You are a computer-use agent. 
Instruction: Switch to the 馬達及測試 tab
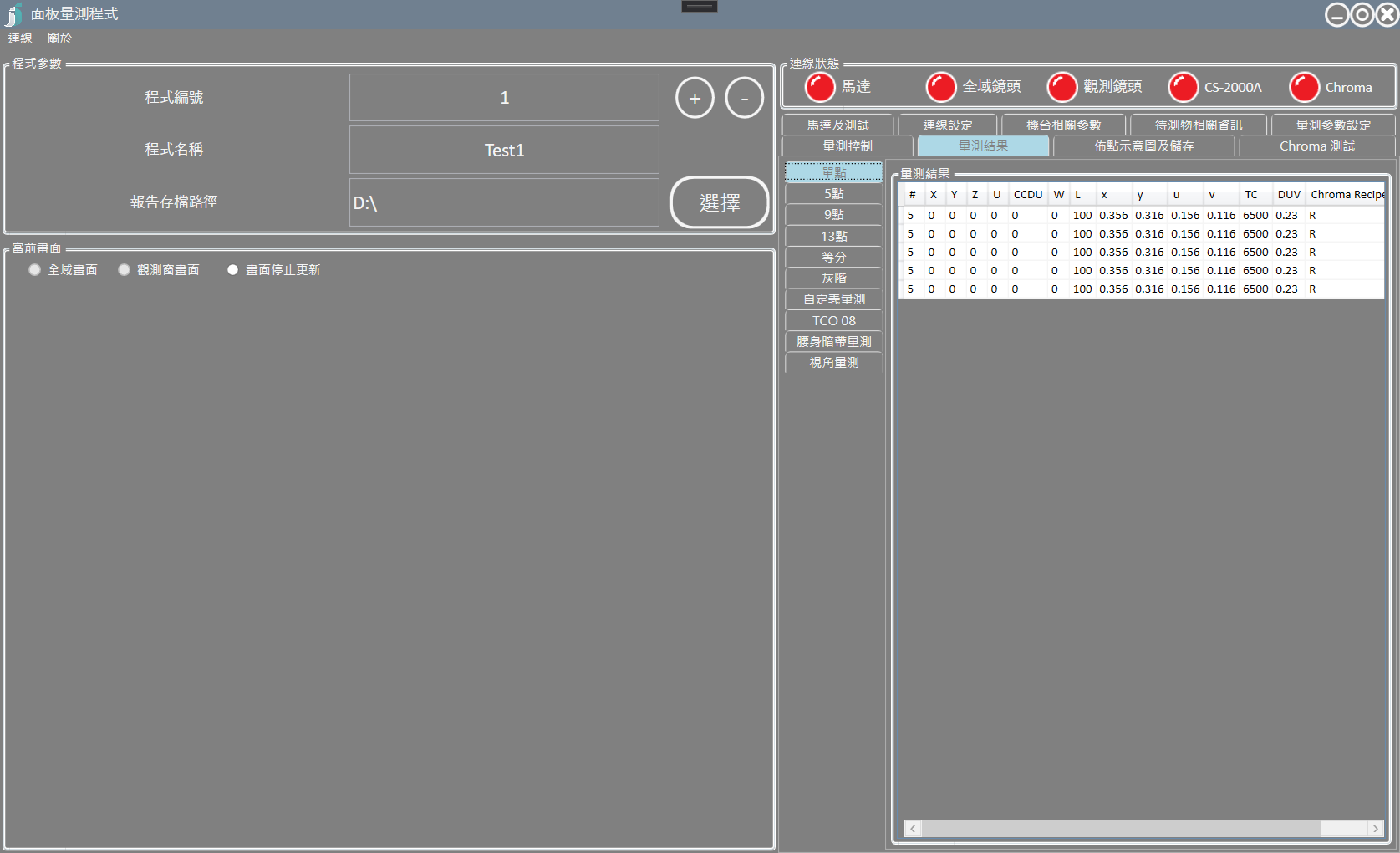(x=837, y=125)
